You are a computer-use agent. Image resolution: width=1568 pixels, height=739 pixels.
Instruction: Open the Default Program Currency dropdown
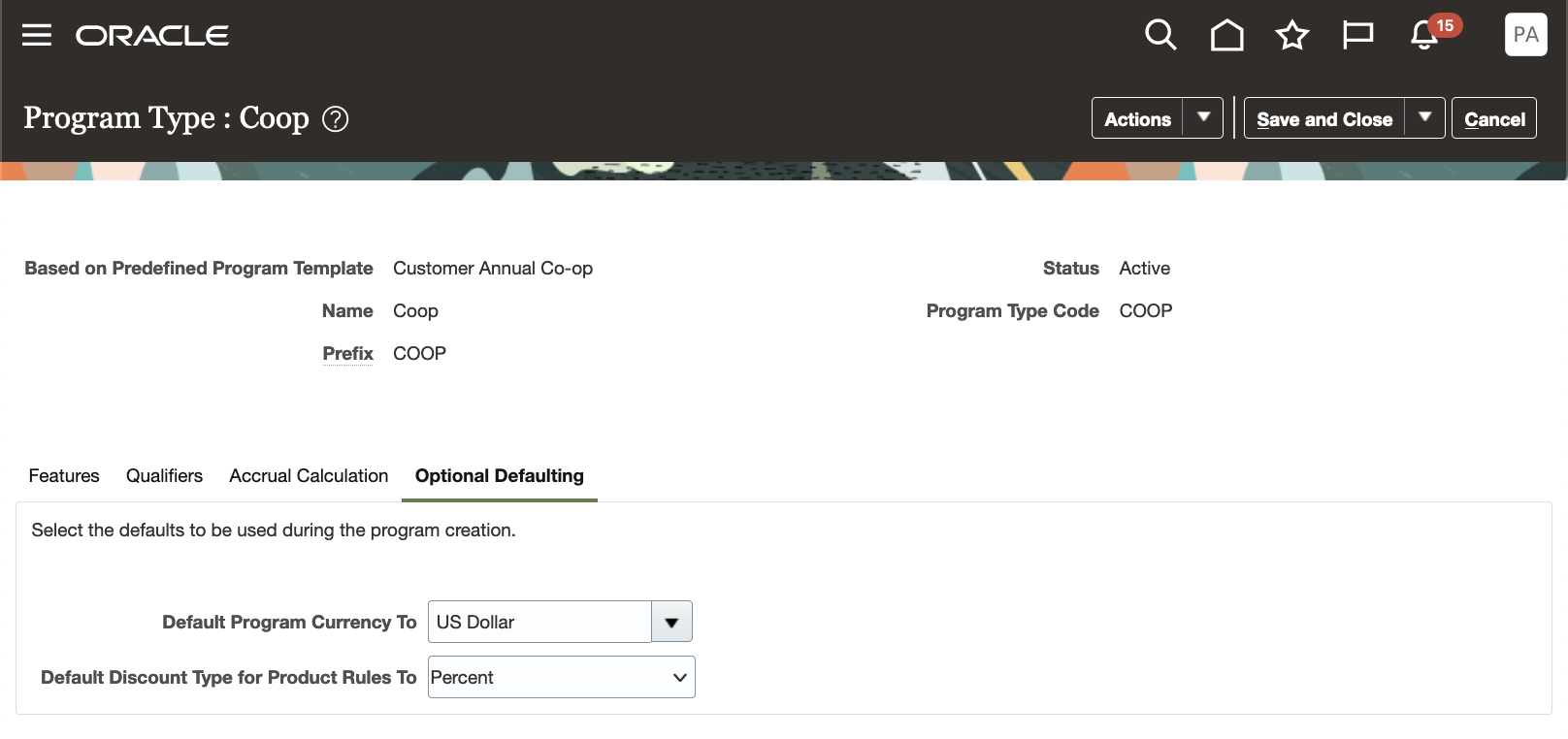click(670, 622)
